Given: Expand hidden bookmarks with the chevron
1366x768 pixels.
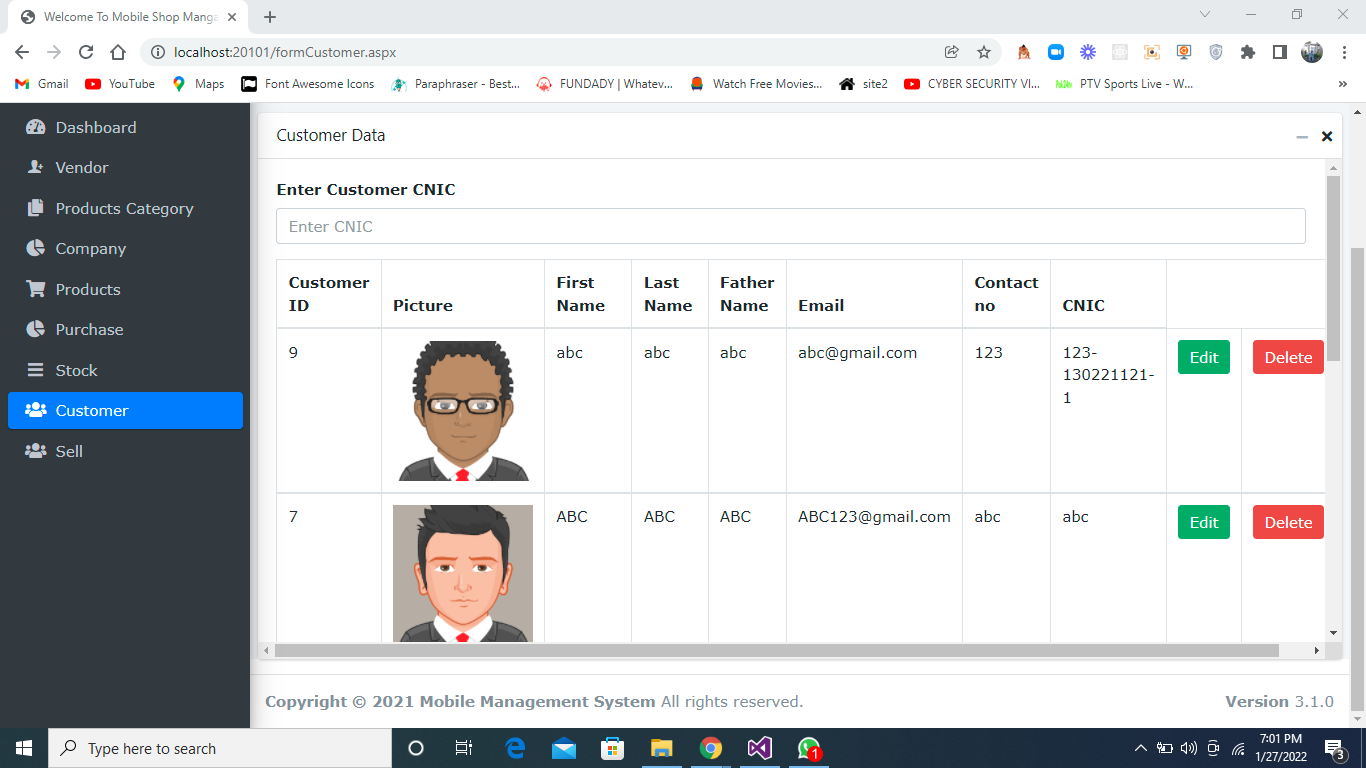Looking at the screenshot, I should [x=1343, y=84].
